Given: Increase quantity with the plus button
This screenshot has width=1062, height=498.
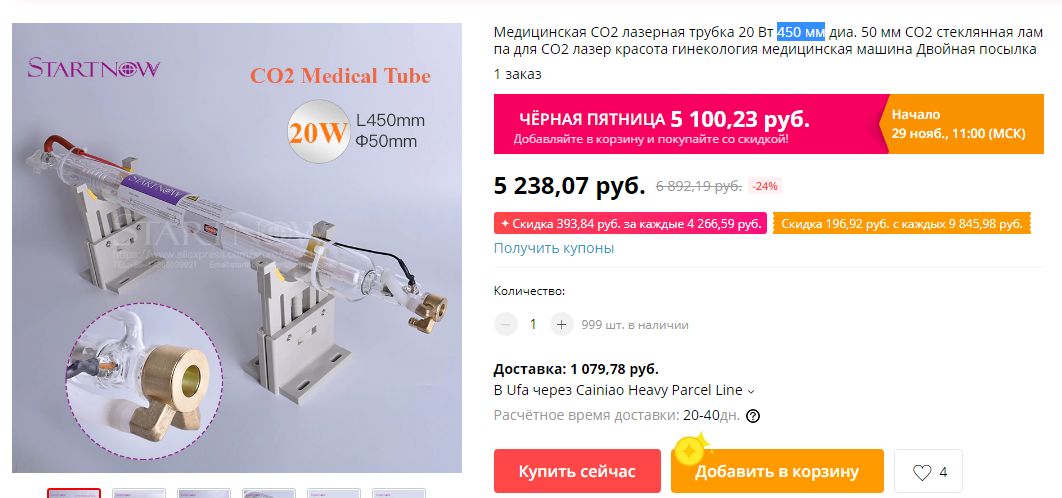Looking at the screenshot, I should click(x=561, y=325).
